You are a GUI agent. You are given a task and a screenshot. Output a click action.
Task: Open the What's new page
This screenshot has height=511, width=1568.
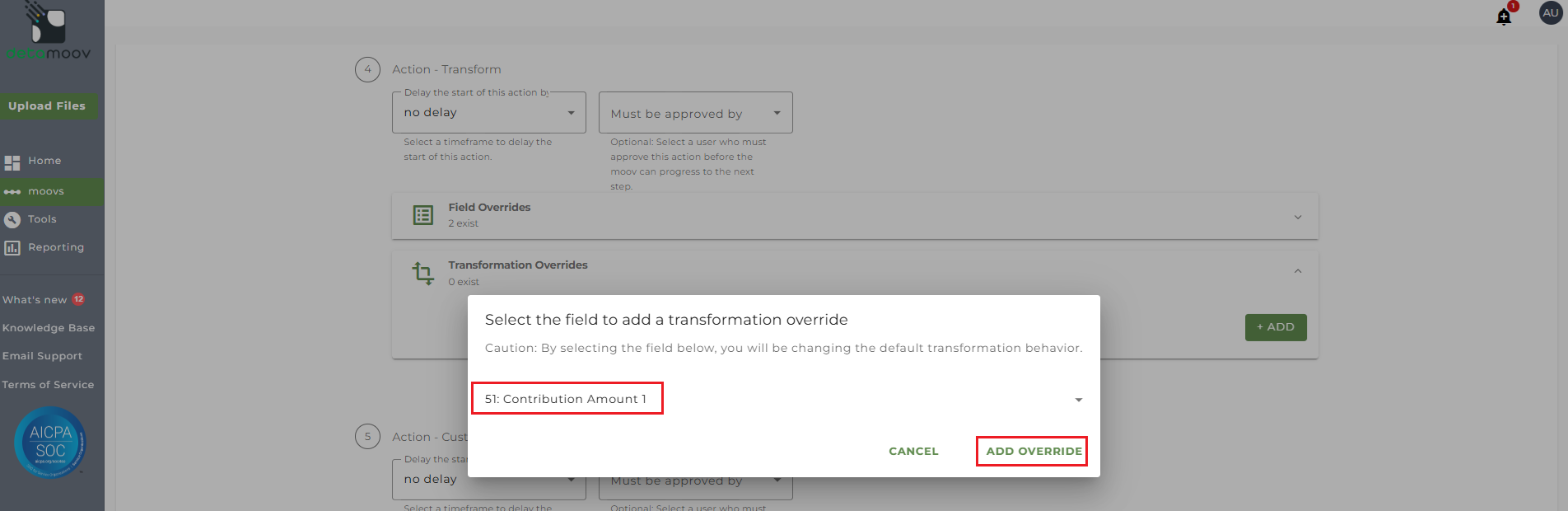tap(35, 300)
